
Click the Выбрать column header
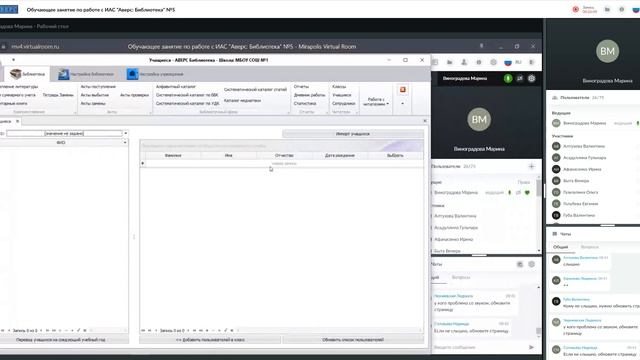point(395,155)
